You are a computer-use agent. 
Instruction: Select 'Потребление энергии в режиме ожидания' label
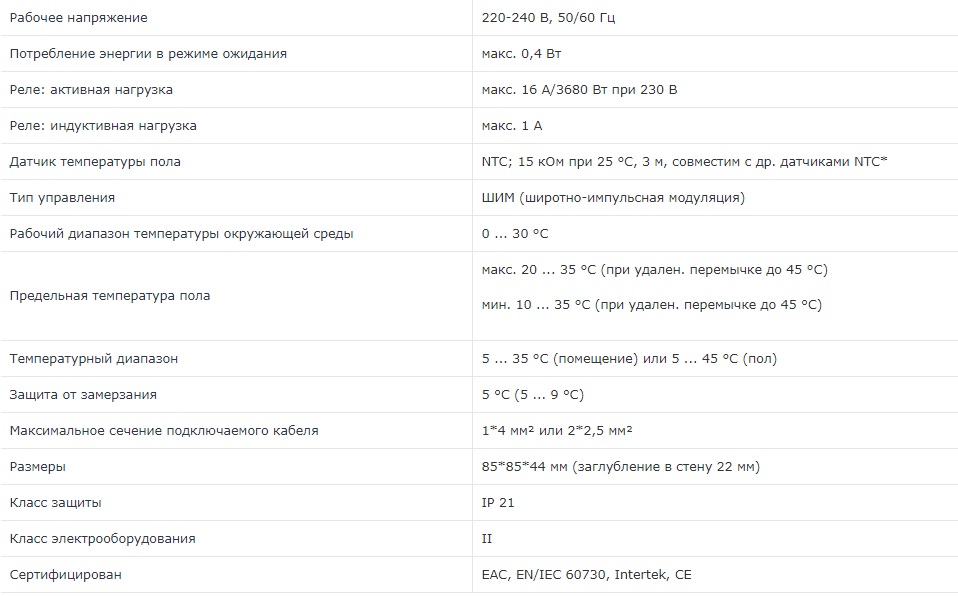[148, 54]
